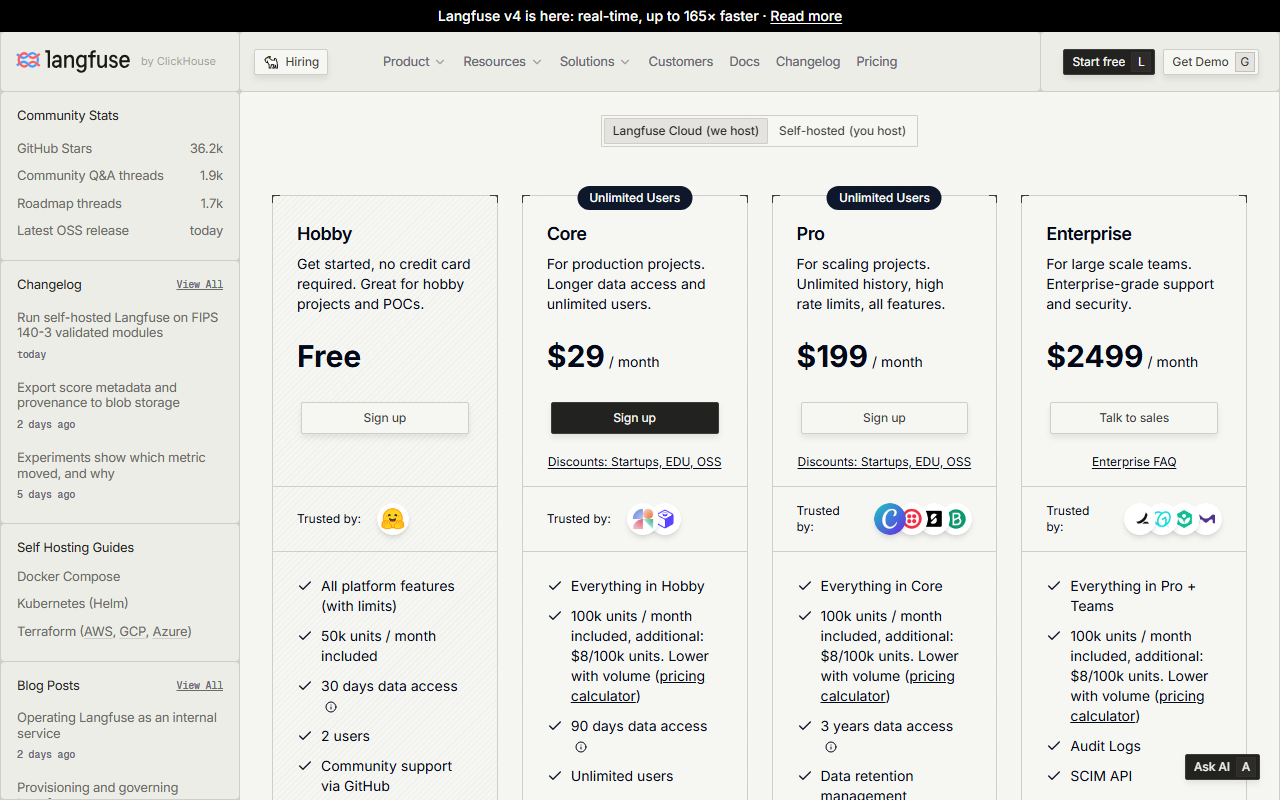Click the info icon under 3 years data access
Viewport: 1280px width, 800px height.
(831, 747)
